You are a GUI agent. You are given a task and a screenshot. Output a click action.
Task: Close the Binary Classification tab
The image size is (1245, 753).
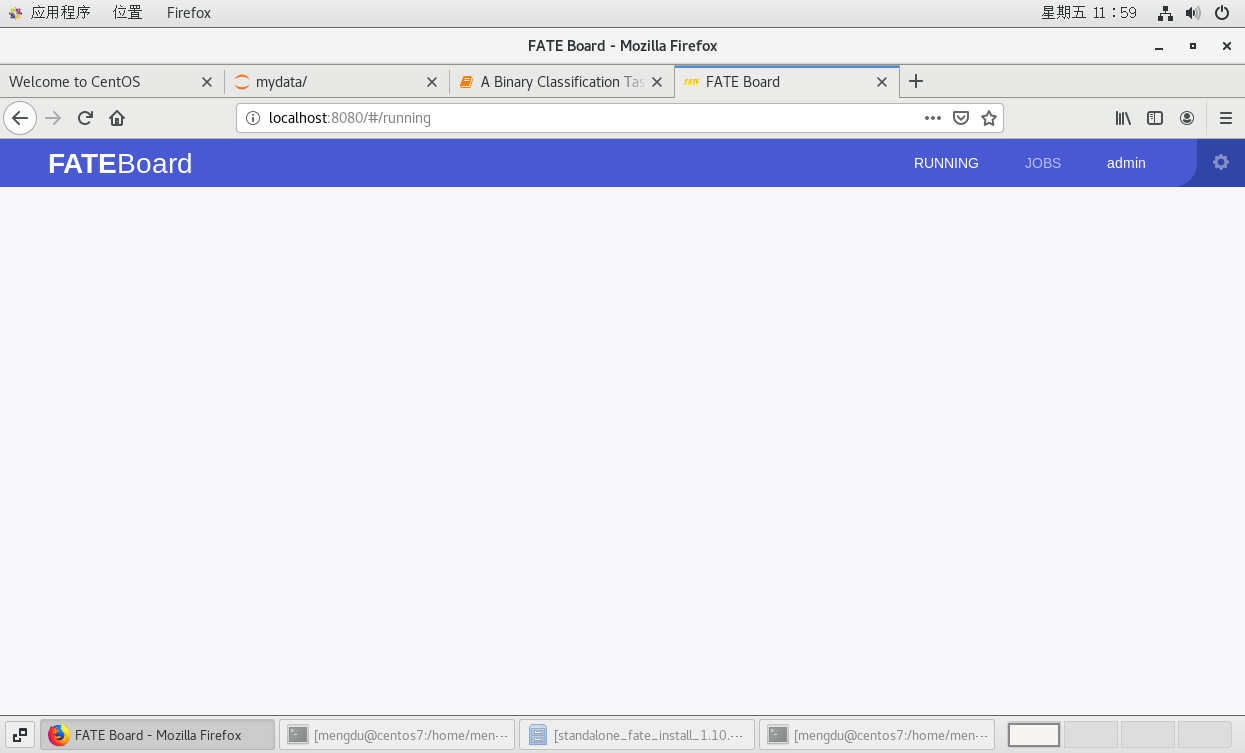(657, 82)
